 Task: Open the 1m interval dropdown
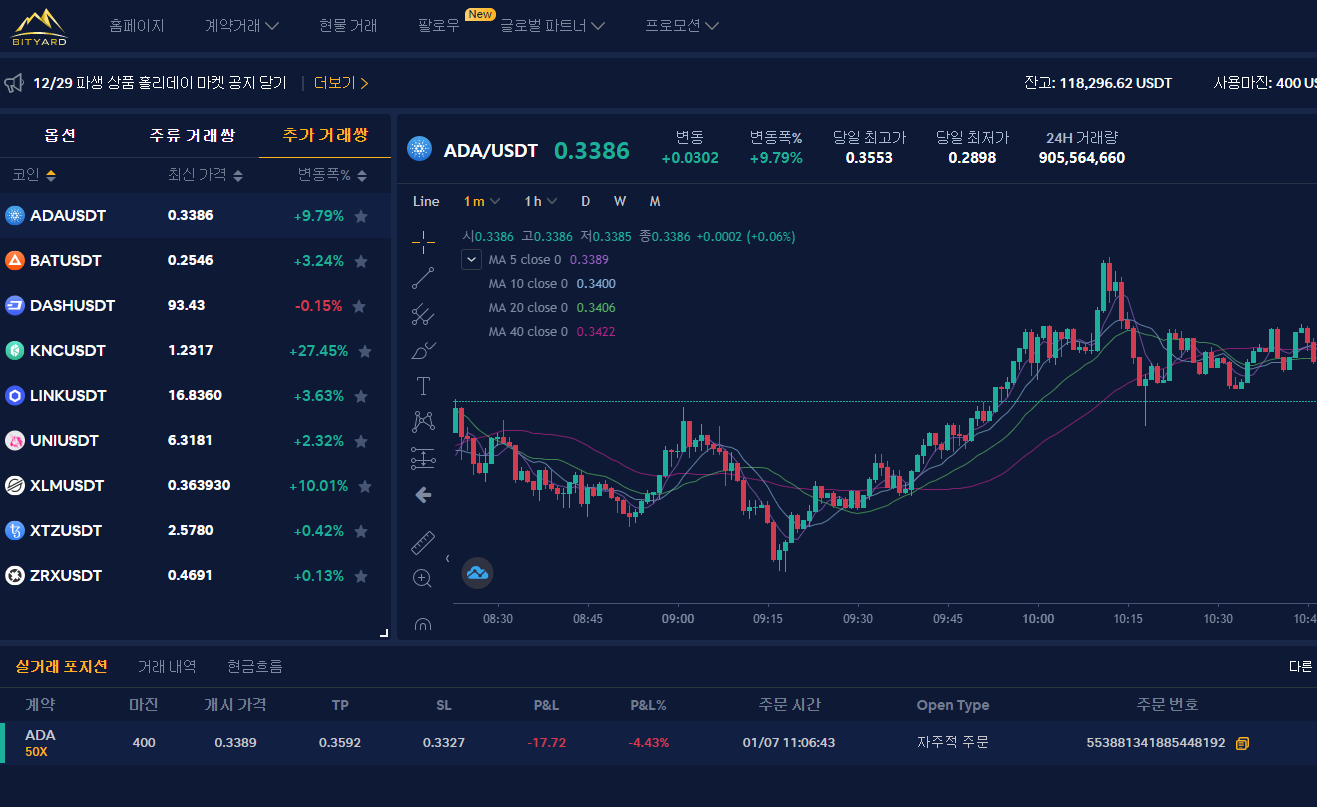pyautogui.click(x=482, y=201)
